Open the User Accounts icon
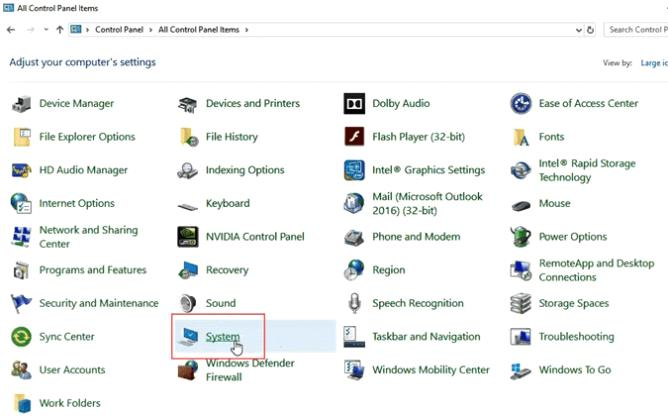The width and height of the screenshot is (668, 417). 21,370
